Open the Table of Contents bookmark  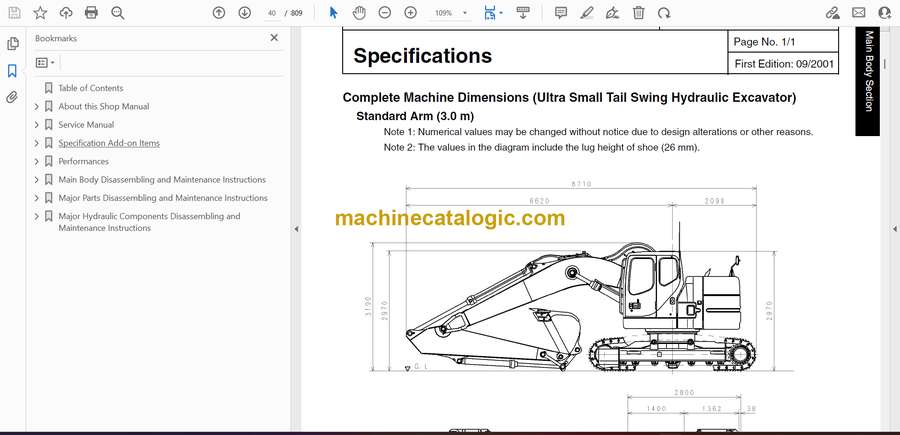90,88
